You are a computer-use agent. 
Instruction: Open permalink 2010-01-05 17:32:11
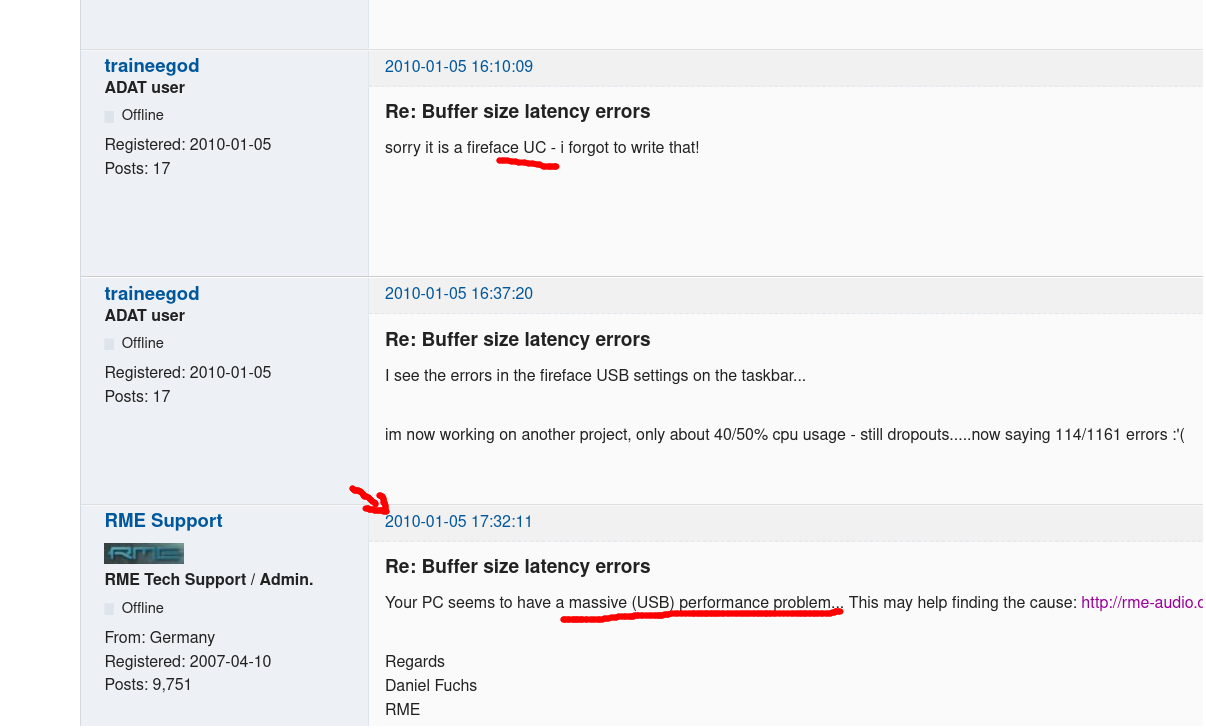(x=459, y=522)
